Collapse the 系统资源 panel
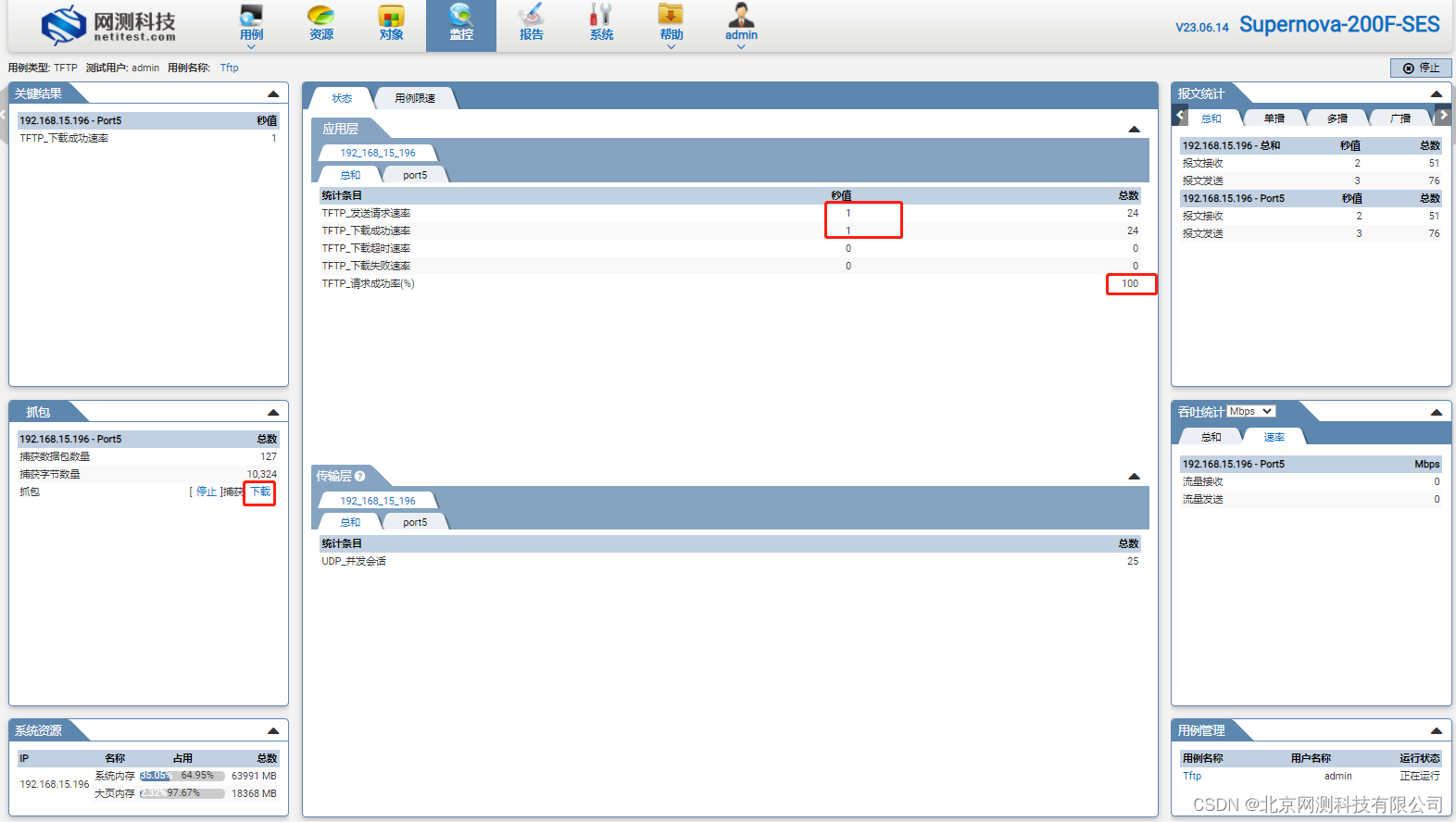The height and width of the screenshot is (822, 1456). click(273, 730)
